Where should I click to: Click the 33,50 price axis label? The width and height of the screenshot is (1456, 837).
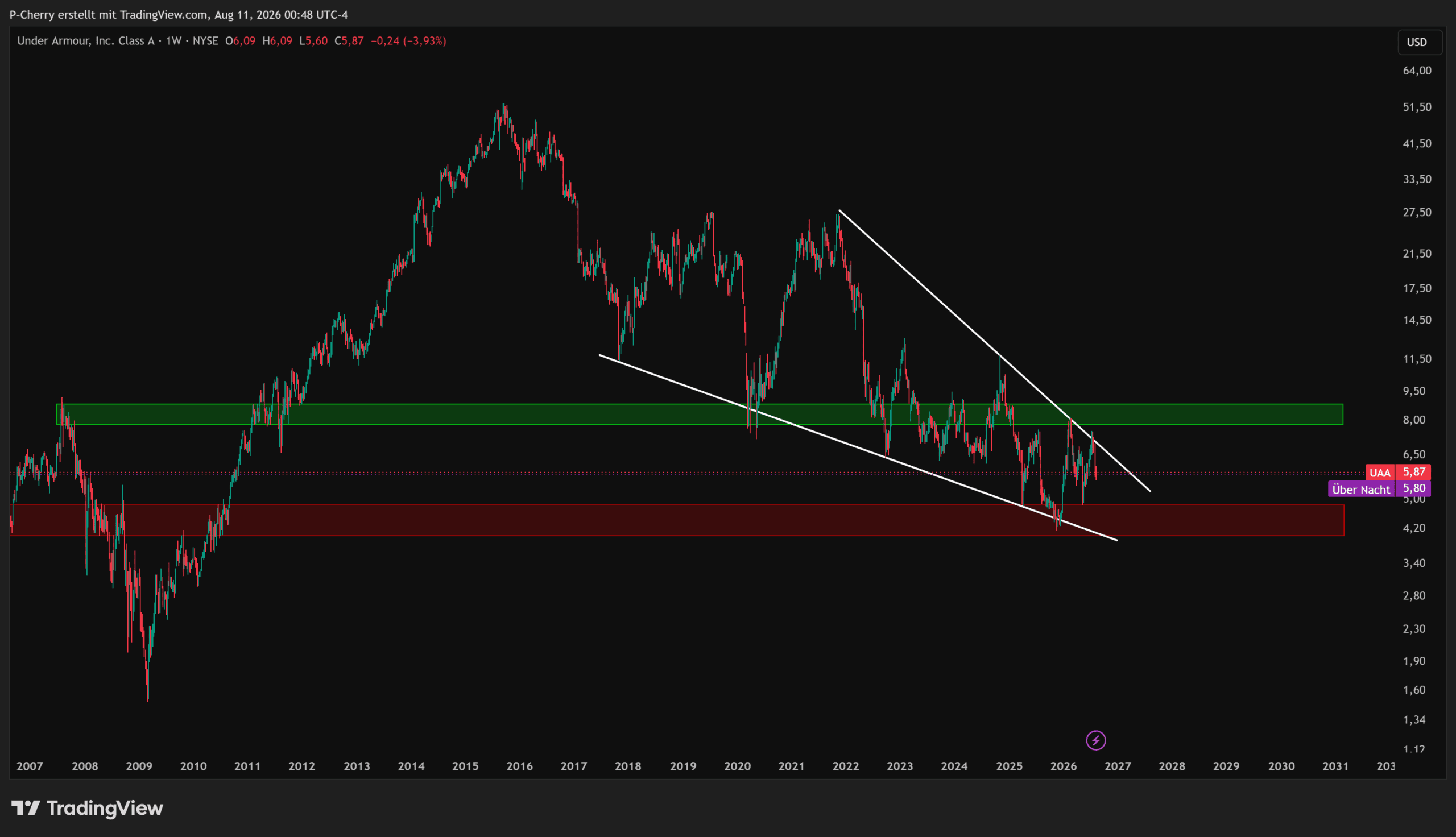(x=1417, y=179)
